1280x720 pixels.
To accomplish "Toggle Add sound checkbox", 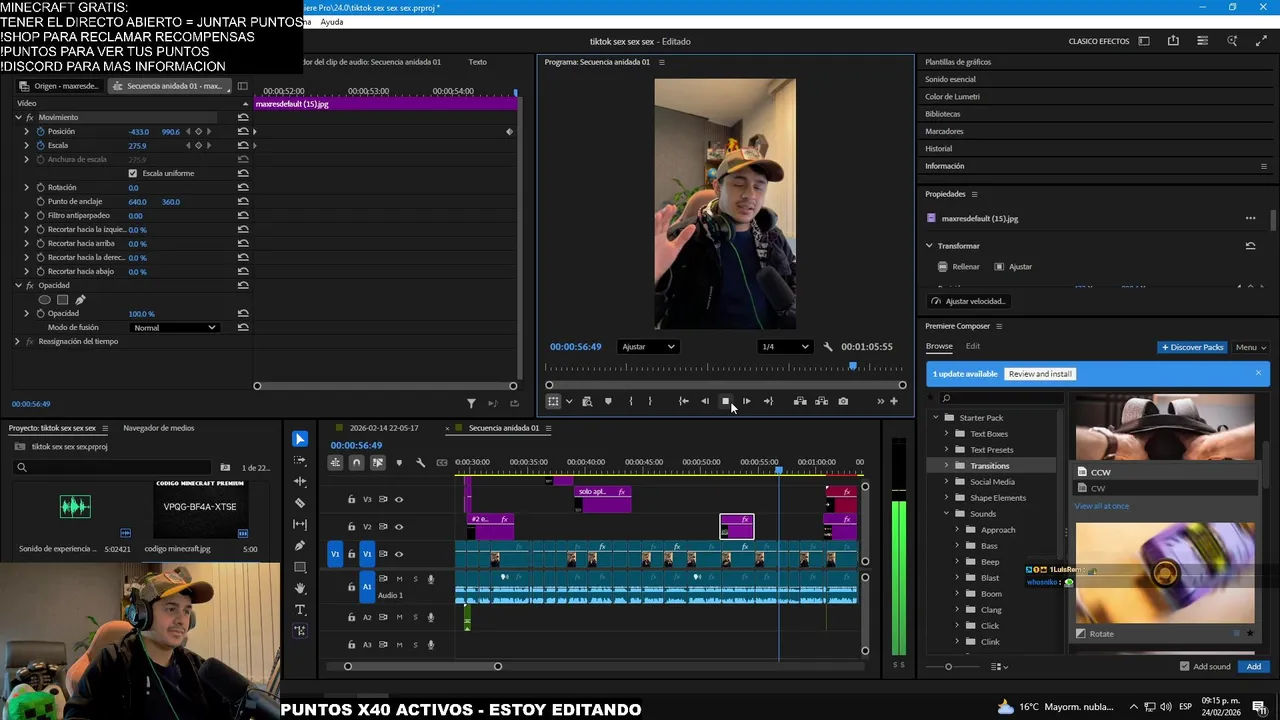I will [1185, 666].
